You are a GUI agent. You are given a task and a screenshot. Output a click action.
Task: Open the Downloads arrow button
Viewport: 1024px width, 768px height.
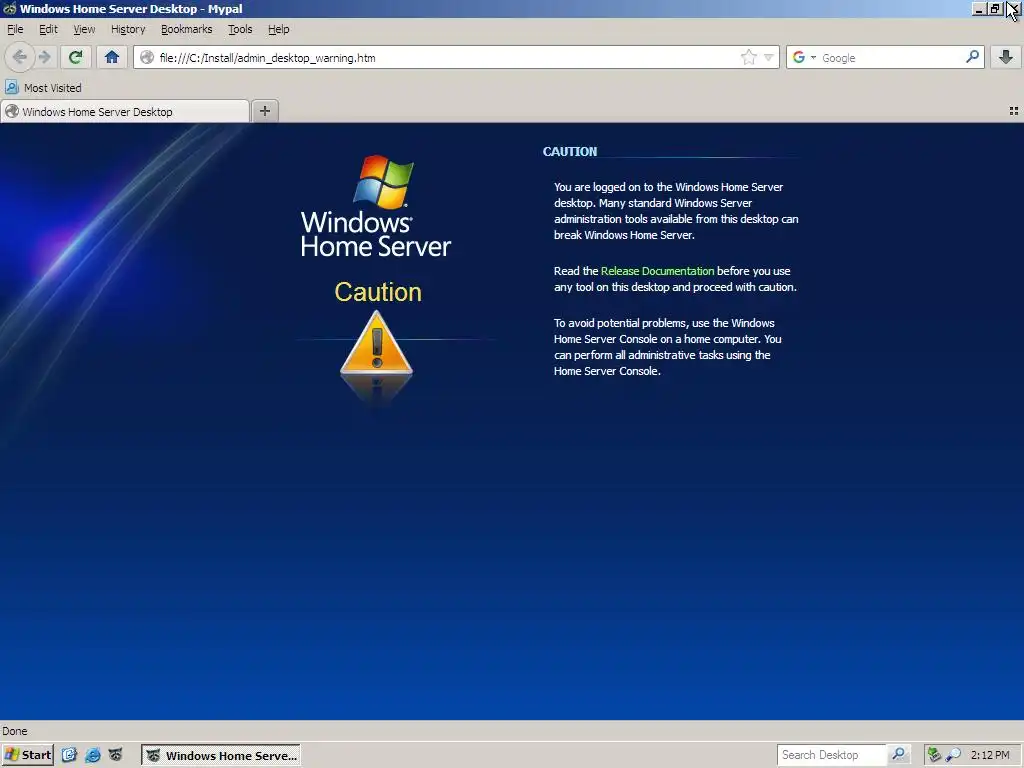1006,57
